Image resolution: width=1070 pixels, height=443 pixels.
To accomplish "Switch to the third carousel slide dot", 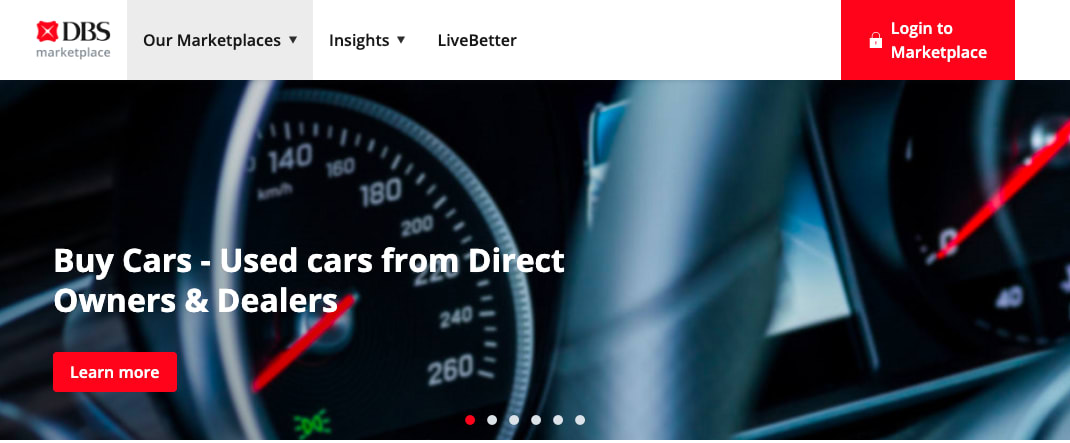I will (x=514, y=420).
